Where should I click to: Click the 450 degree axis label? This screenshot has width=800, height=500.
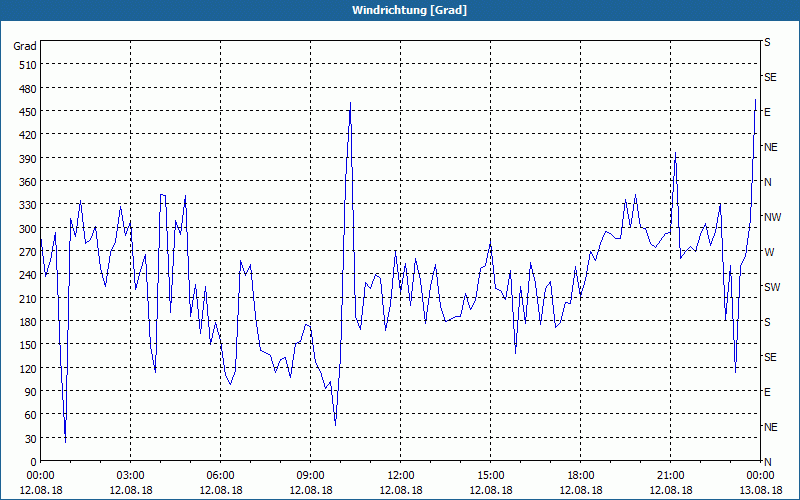pyautogui.click(x=28, y=112)
